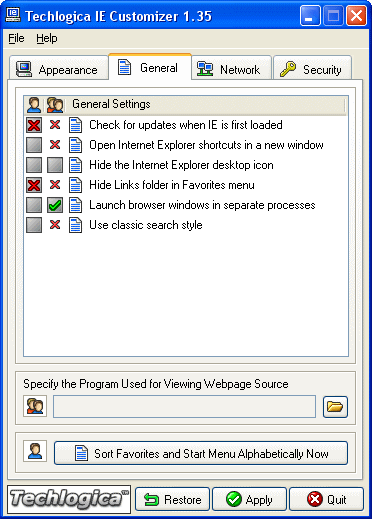Toggle all-users checkbox for Launch browser windows
Viewport: 372px width, 519px height.
pyautogui.click(x=55, y=205)
